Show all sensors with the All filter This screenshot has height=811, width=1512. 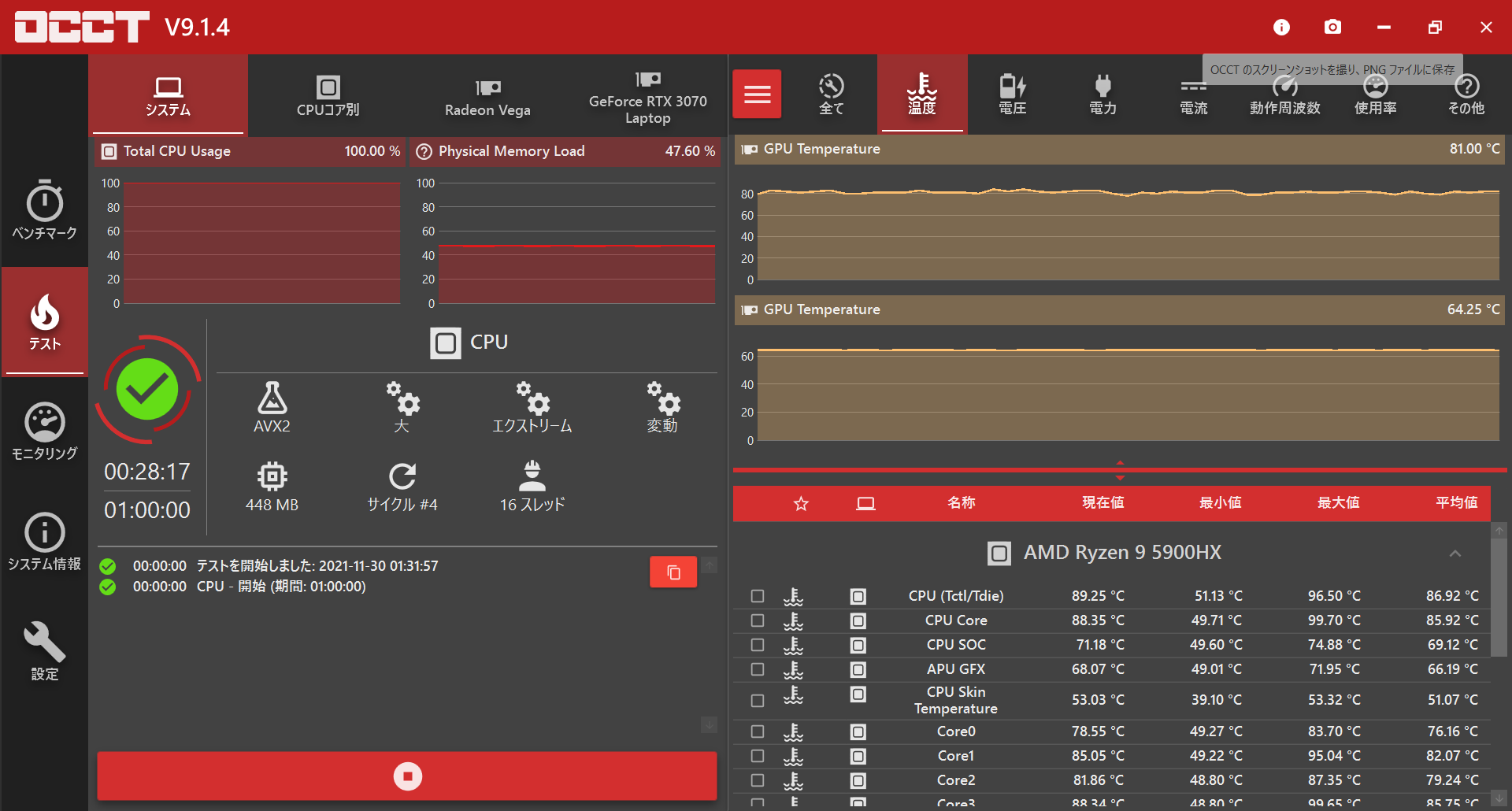[831, 94]
